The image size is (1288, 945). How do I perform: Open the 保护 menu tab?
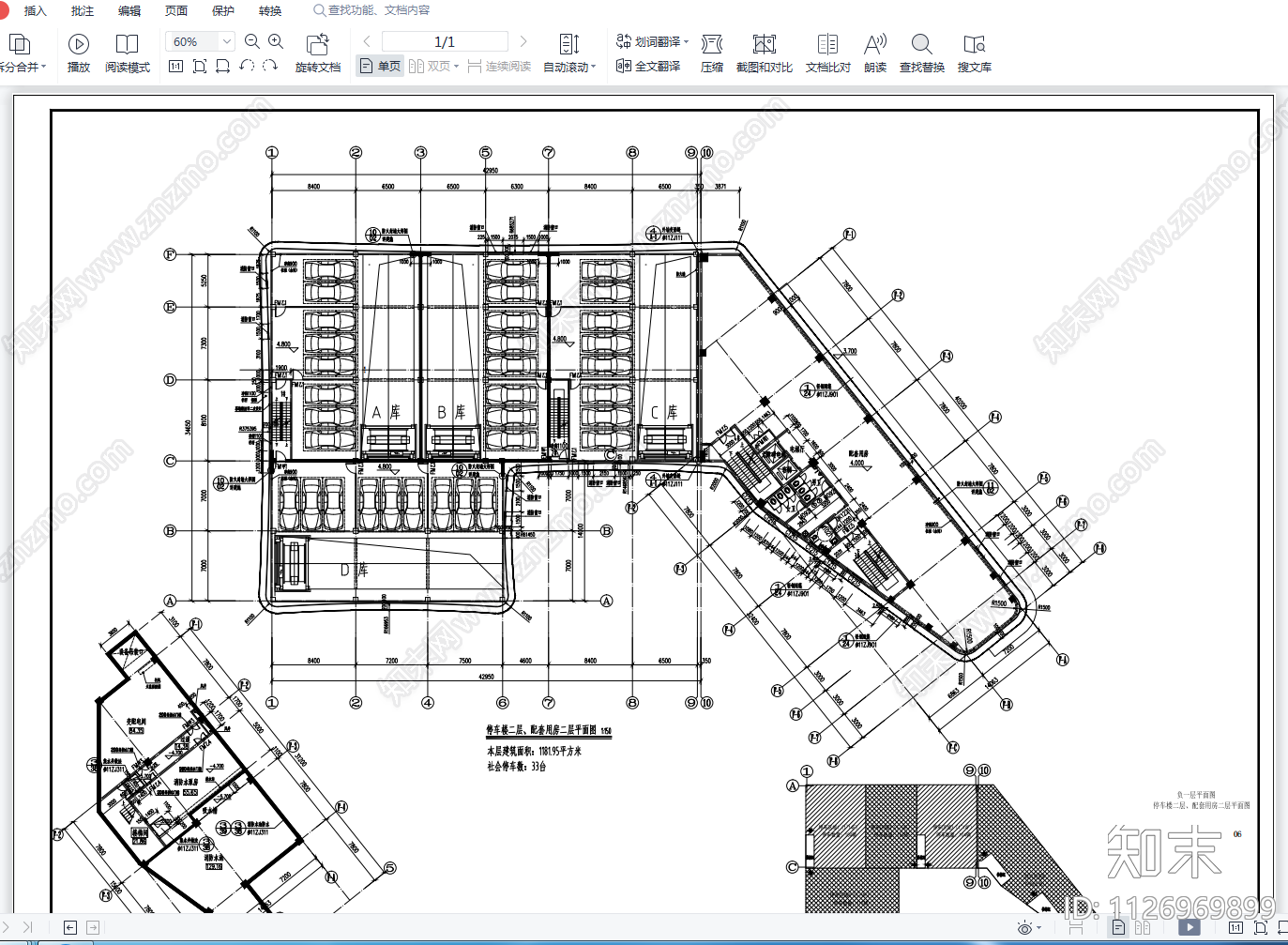click(223, 11)
